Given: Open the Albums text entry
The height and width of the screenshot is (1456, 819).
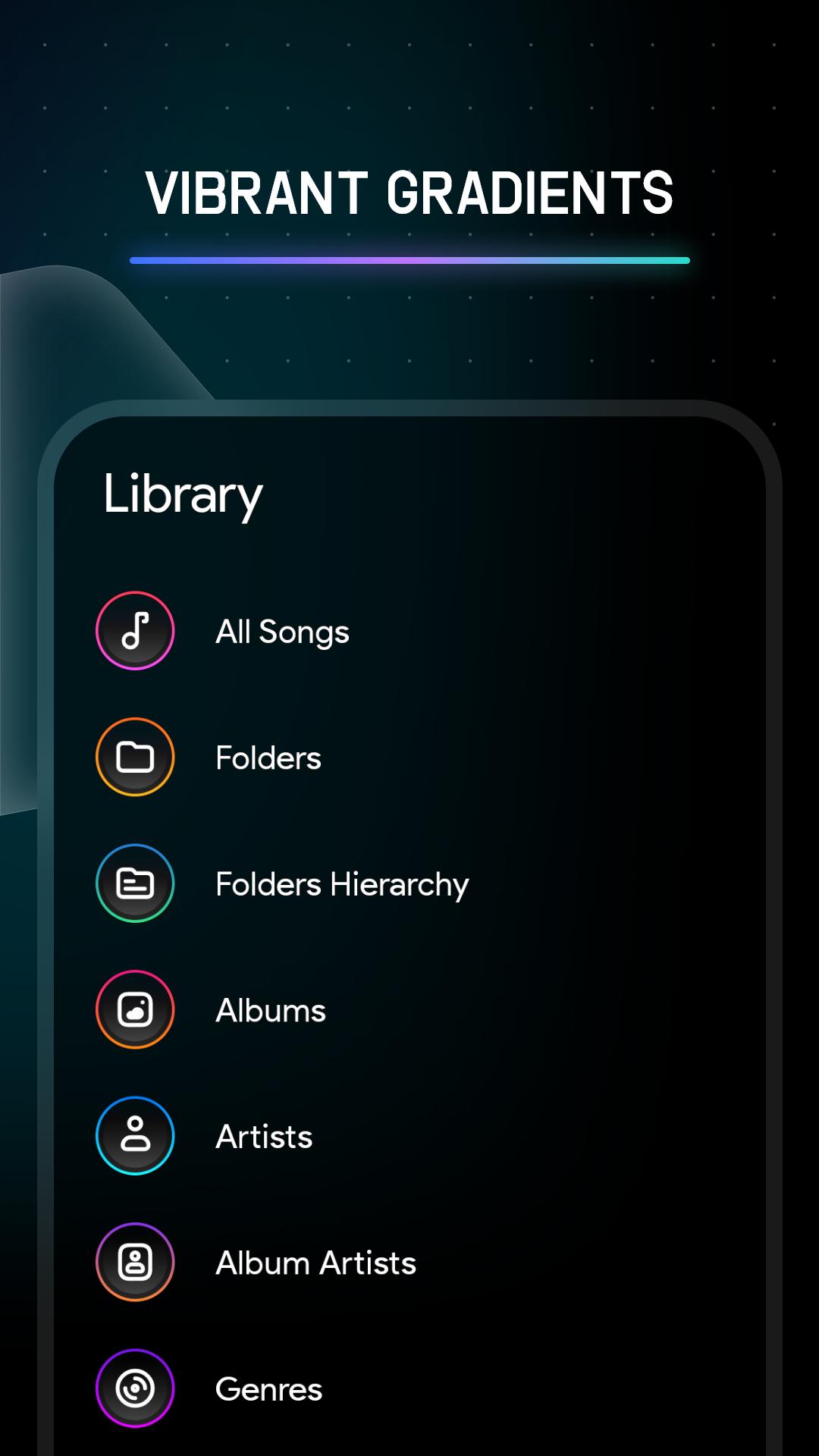Looking at the screenshot, I should (271, 1011).
